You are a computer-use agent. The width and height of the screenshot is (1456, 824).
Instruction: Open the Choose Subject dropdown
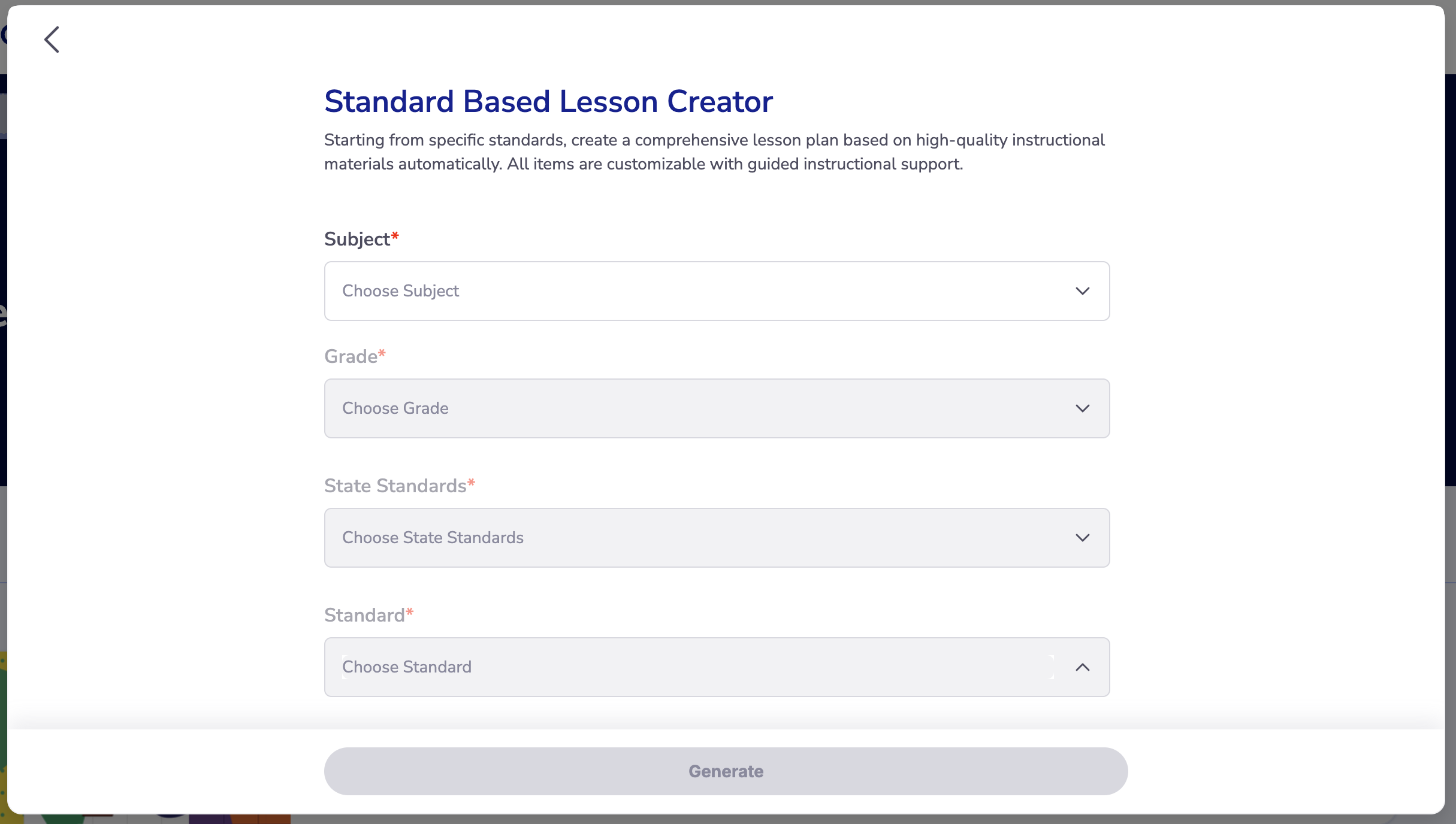click(716, 291)
